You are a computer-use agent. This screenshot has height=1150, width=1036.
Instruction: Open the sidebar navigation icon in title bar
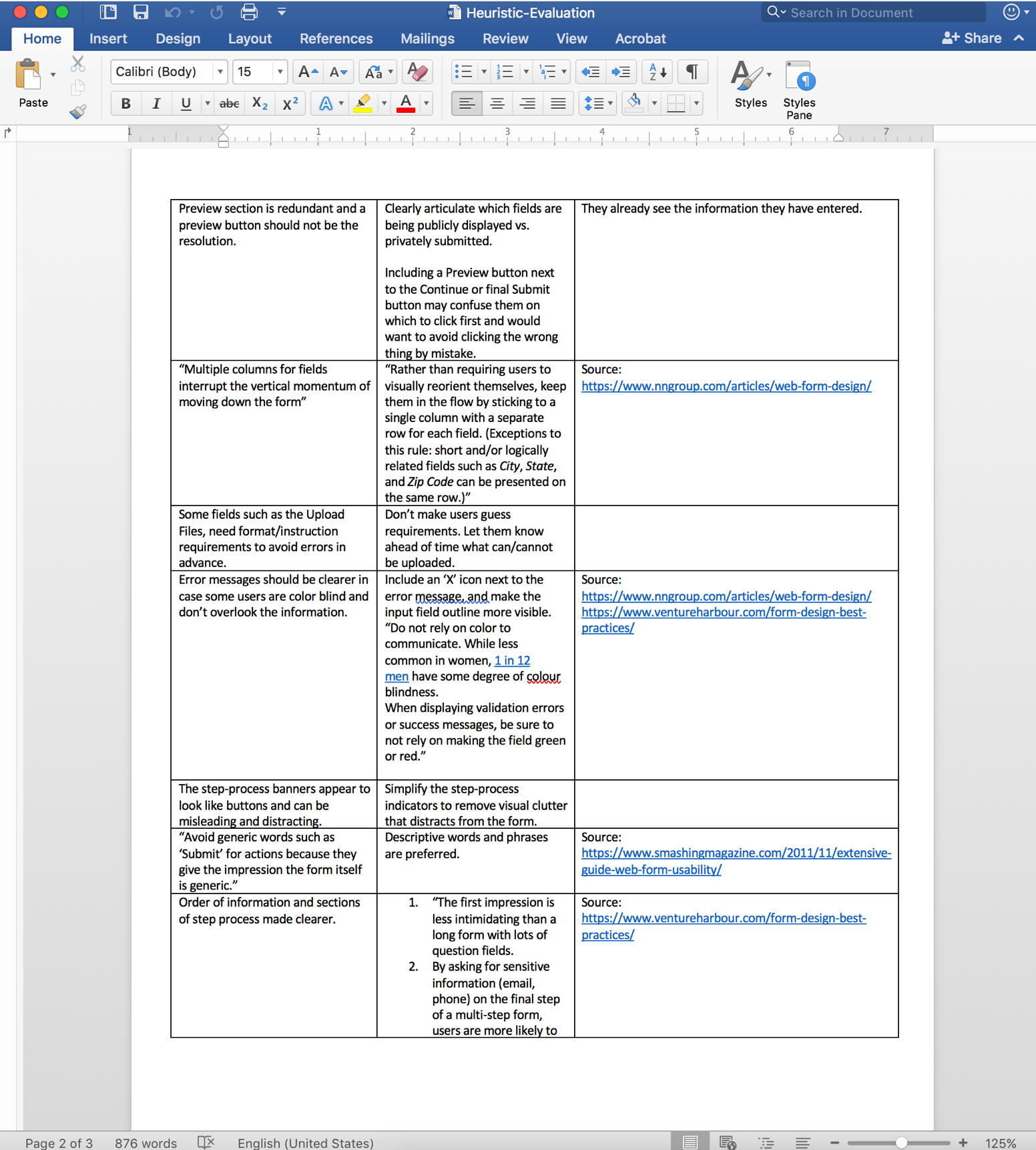(x=108, y=12)
